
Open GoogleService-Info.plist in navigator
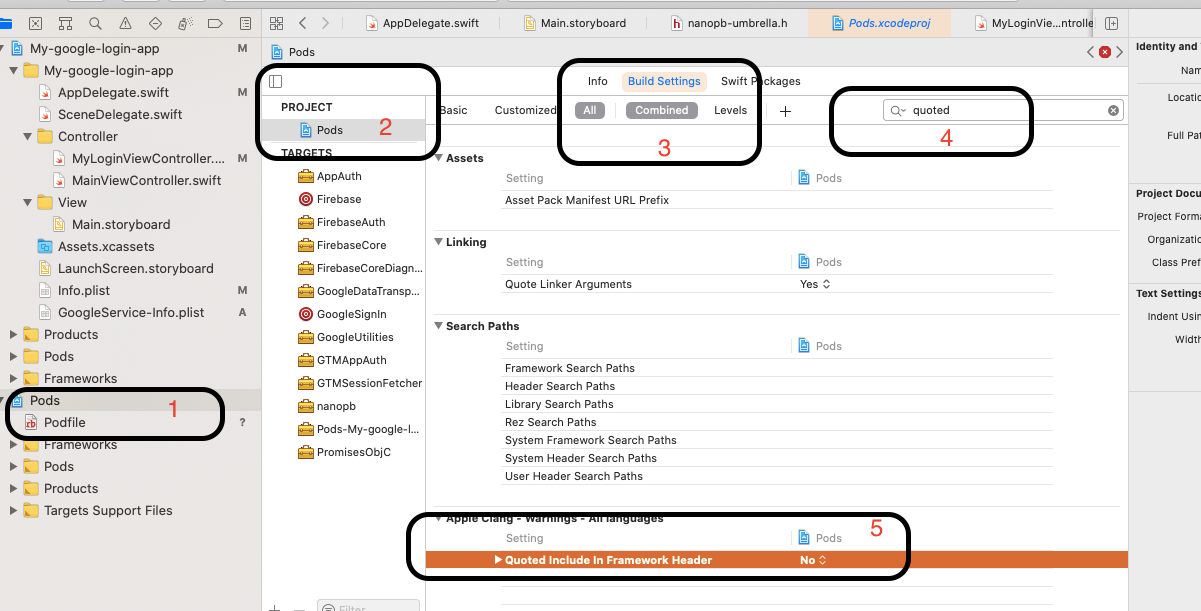tap(130, 312)
